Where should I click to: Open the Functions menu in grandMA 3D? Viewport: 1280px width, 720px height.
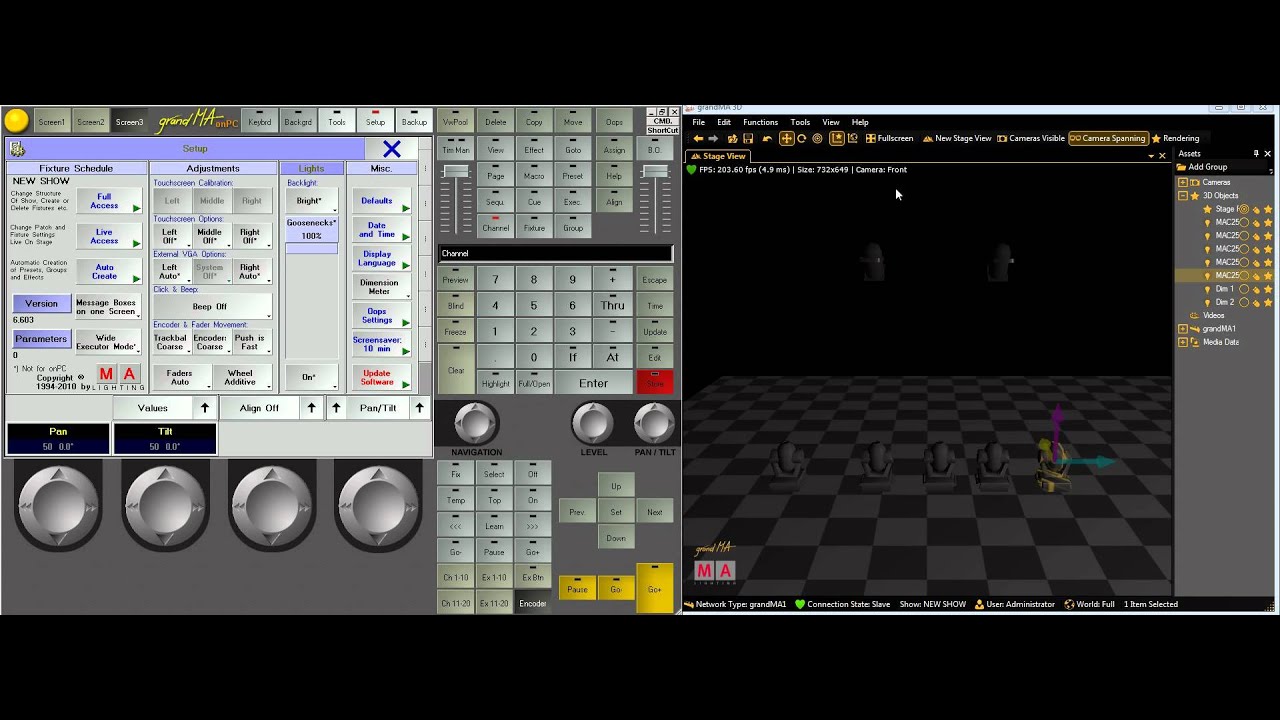760,122
